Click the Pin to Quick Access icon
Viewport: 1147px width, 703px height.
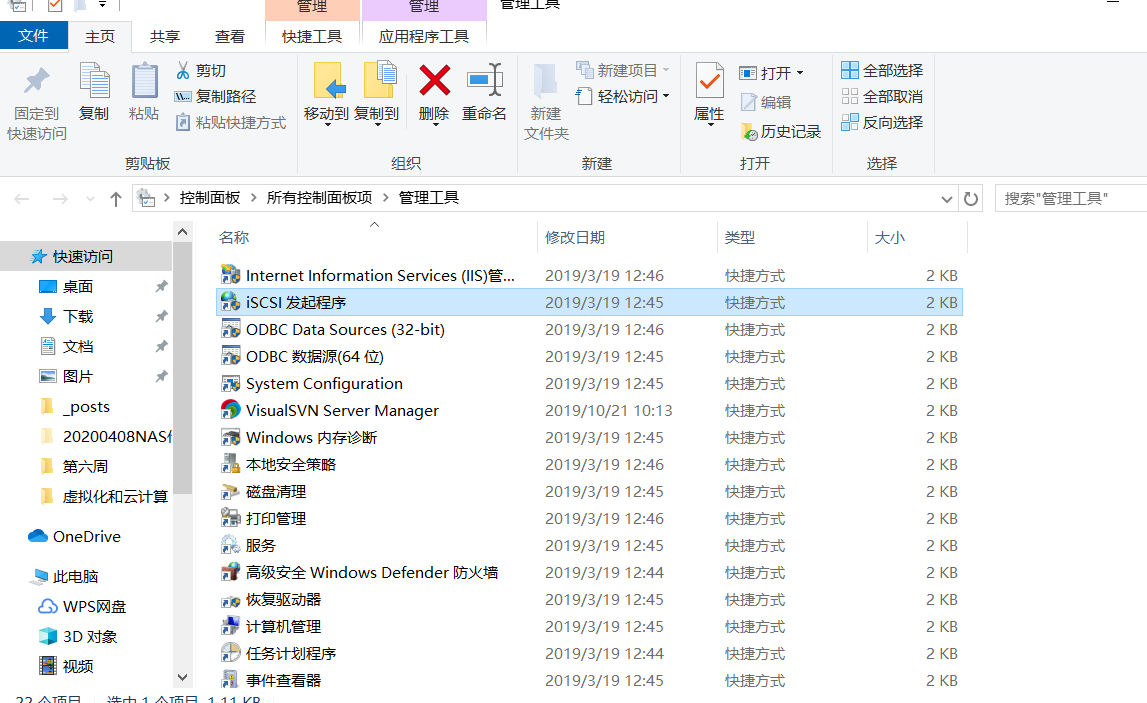[x=37, y=81]
